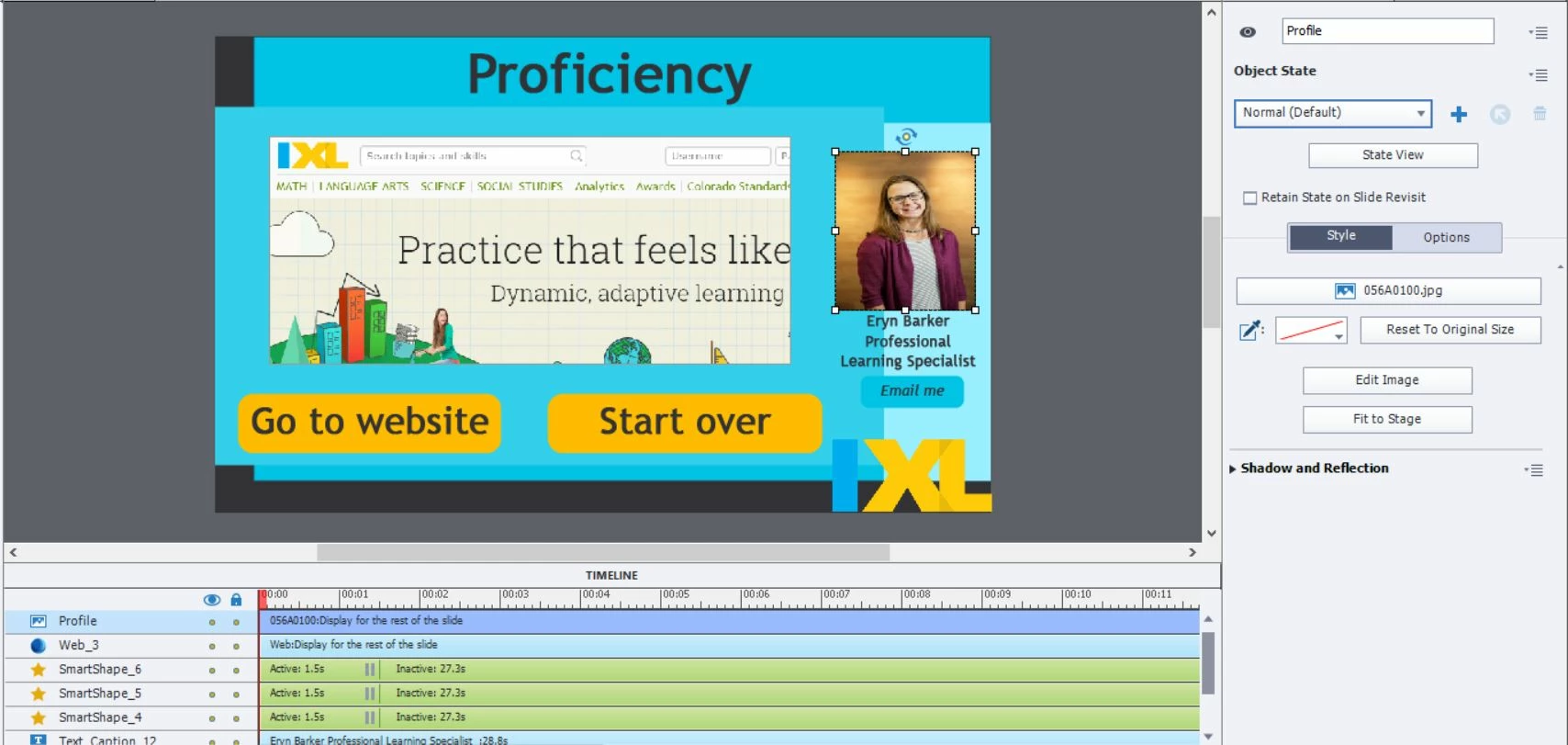Select the Web_3 globe icon in timeline

pos(38,645)
